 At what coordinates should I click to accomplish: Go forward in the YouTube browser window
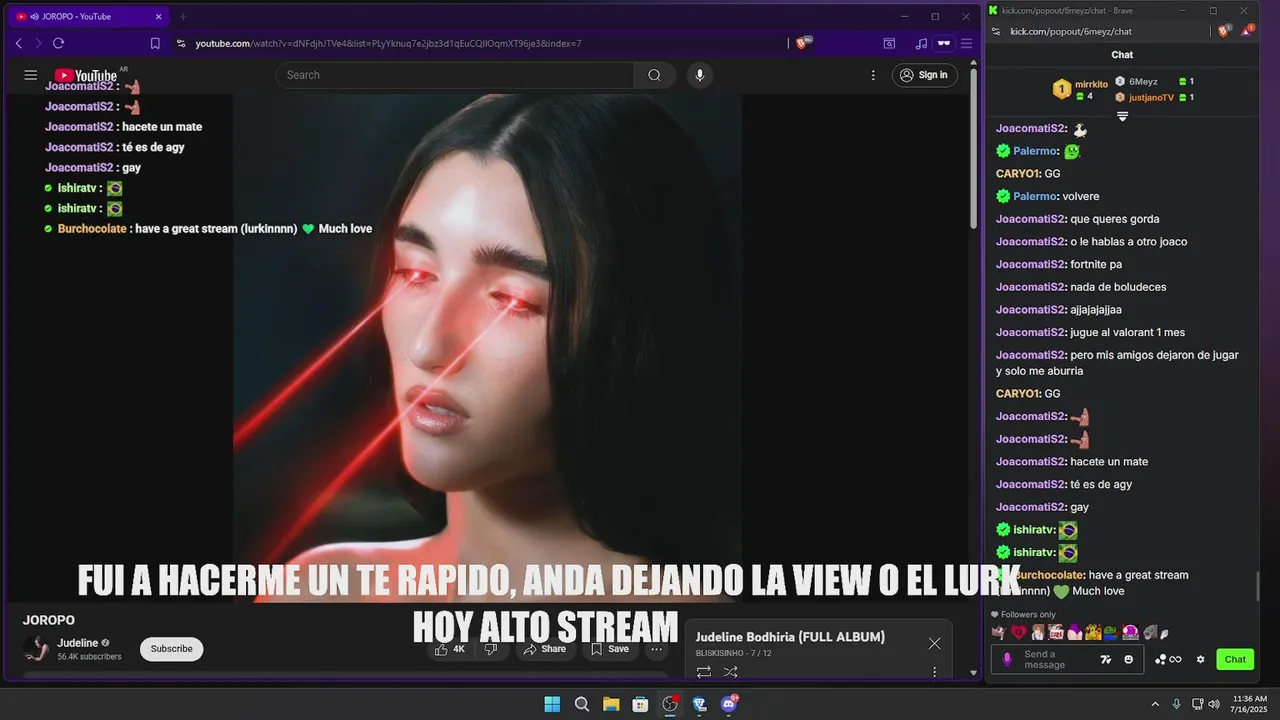(38, 43)
